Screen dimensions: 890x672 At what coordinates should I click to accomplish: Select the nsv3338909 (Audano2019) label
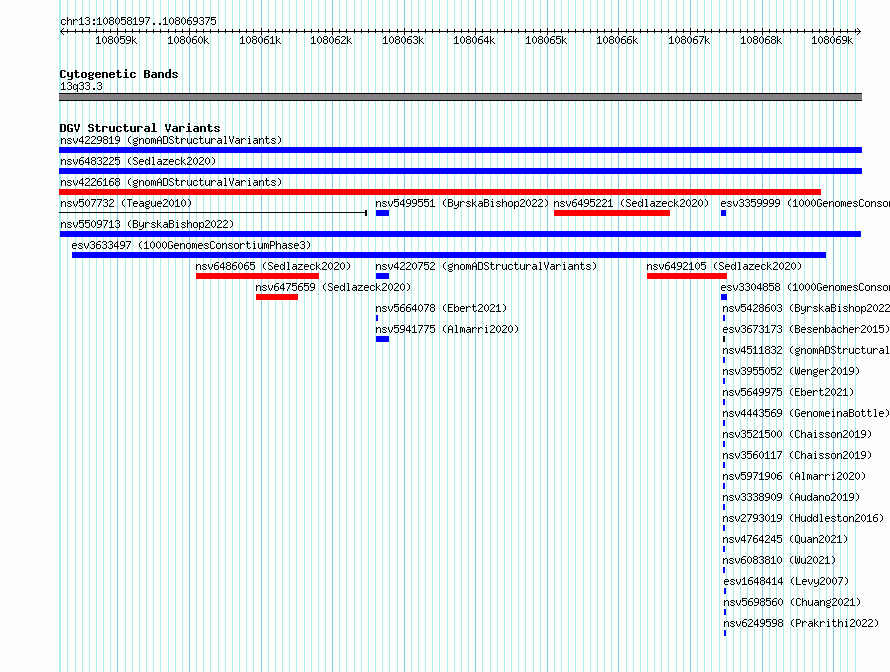[791, 497]
